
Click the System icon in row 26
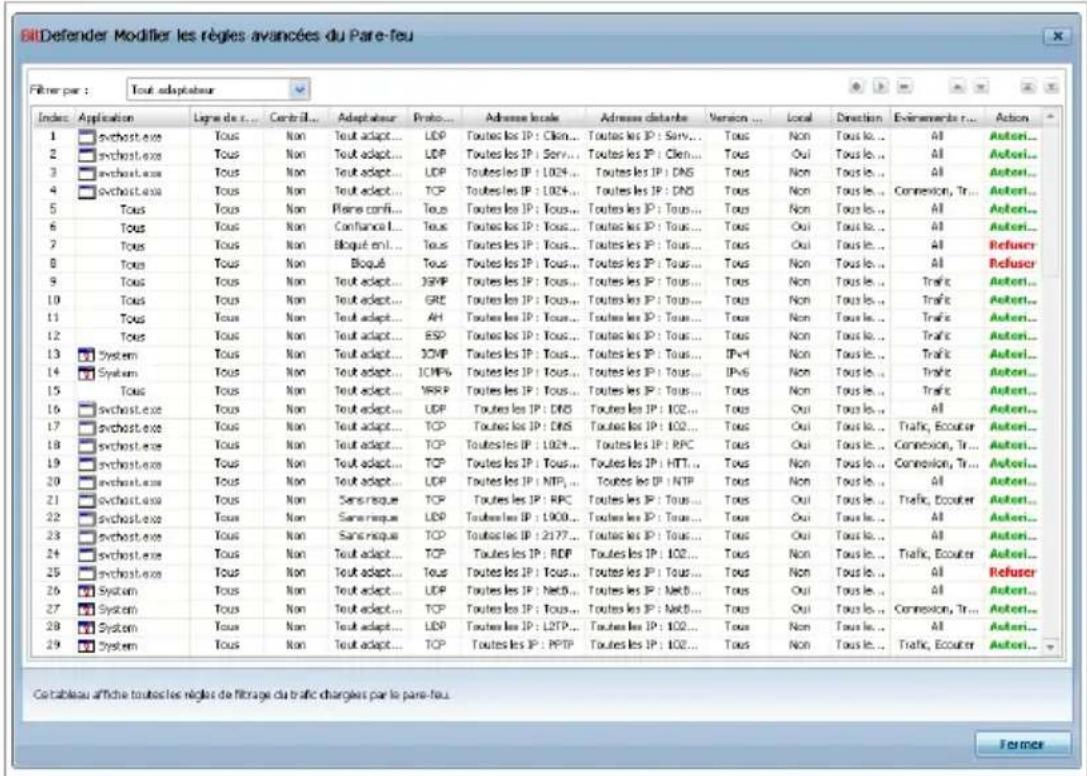point(86,591)
